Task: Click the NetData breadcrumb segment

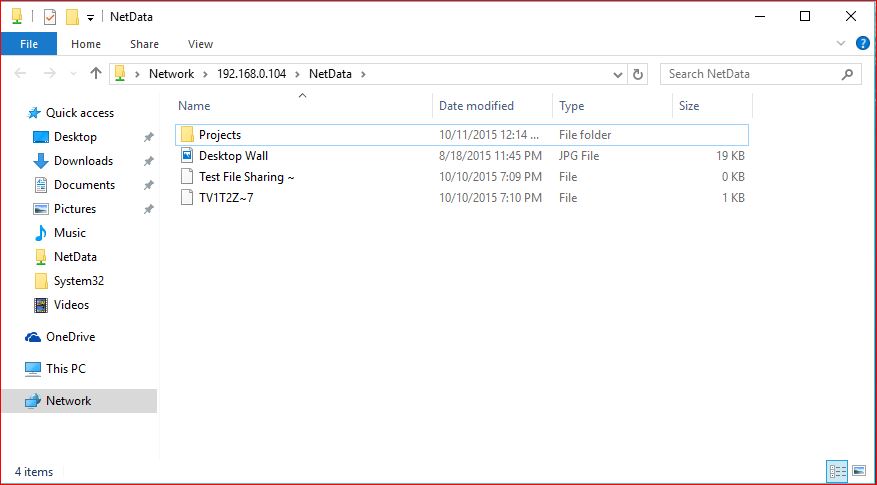Action: (330, 74)
